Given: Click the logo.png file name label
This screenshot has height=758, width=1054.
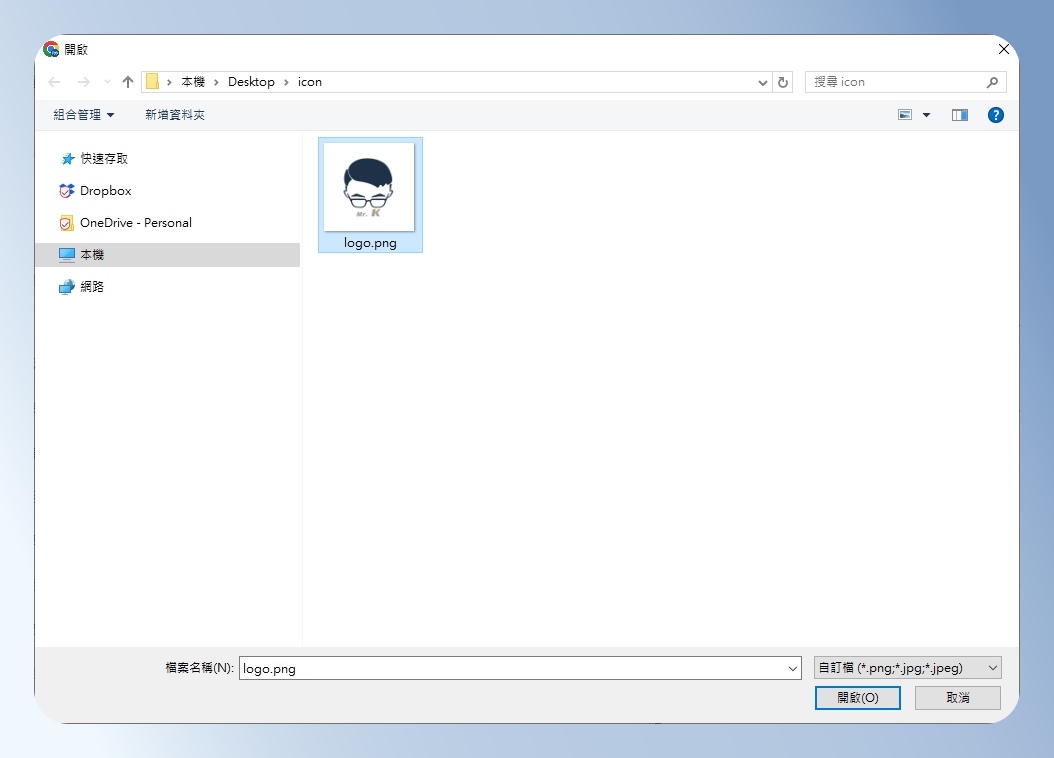Looking at the screenshot, I should (x=370, y=243).
